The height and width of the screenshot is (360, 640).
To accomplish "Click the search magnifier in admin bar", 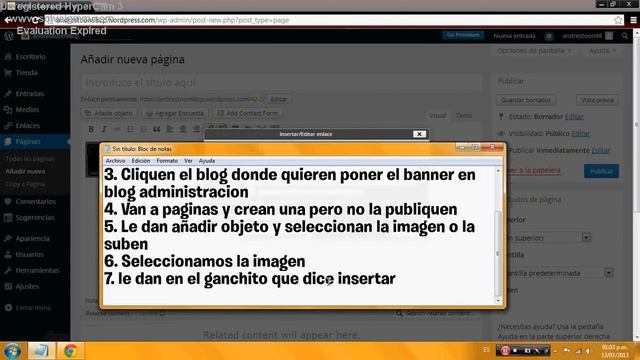I will 625,36.
